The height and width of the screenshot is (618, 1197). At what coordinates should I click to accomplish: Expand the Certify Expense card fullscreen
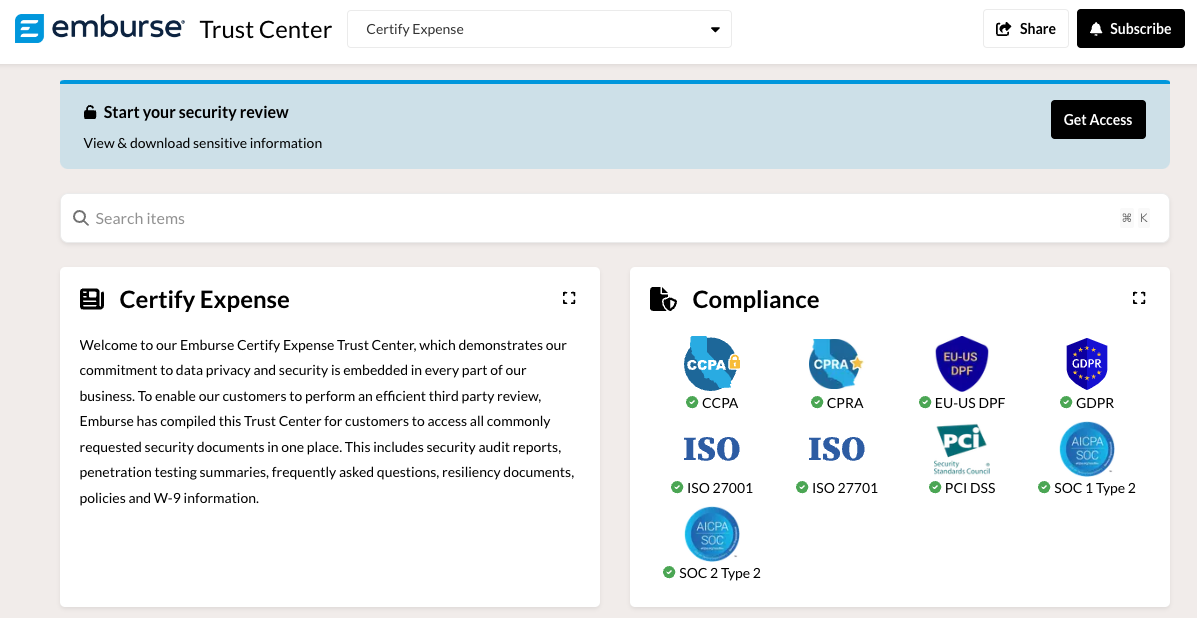pyautogui.click(x=569, y=298)
